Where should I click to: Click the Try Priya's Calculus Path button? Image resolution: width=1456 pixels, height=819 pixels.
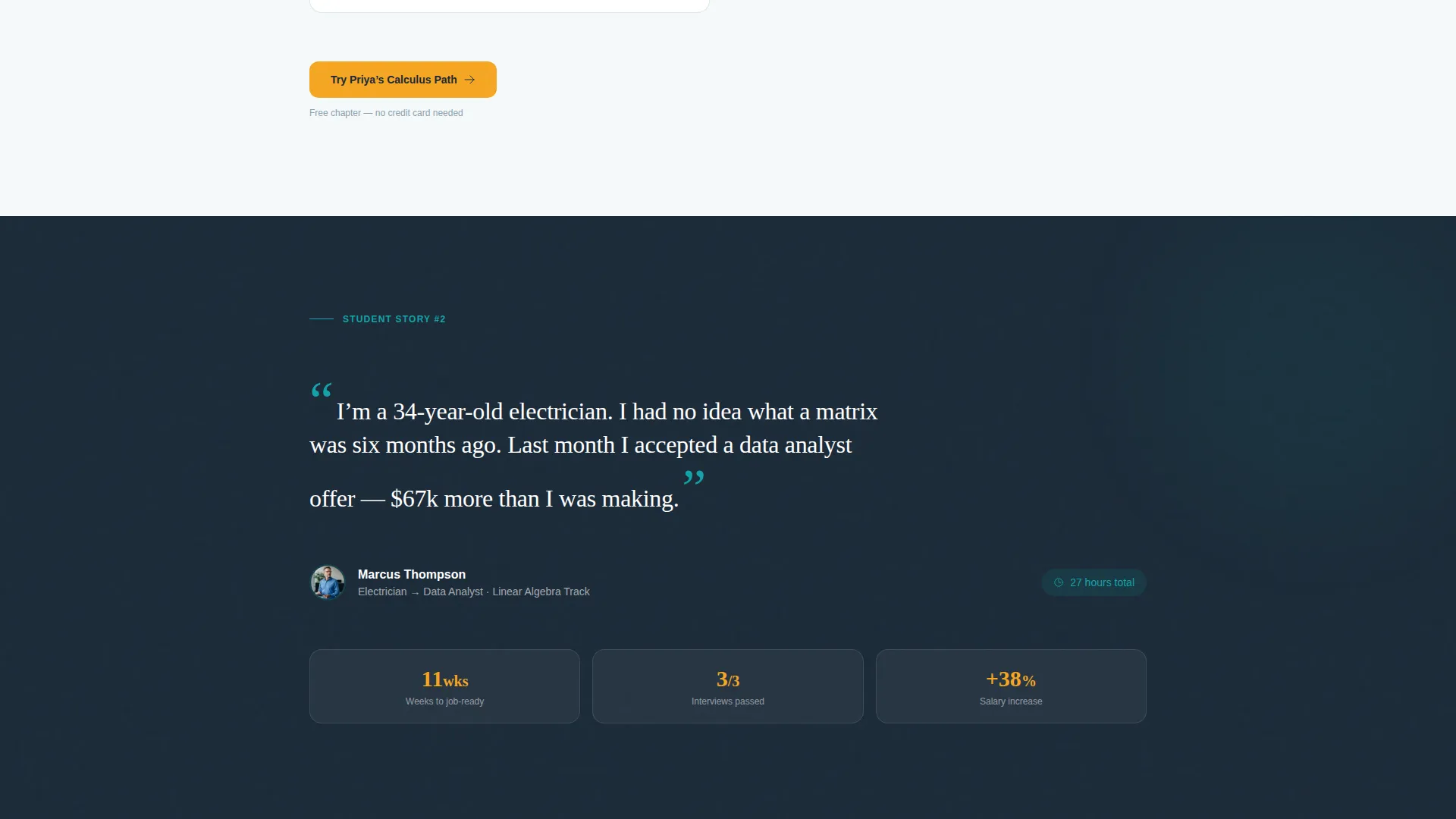pos(403,80)
